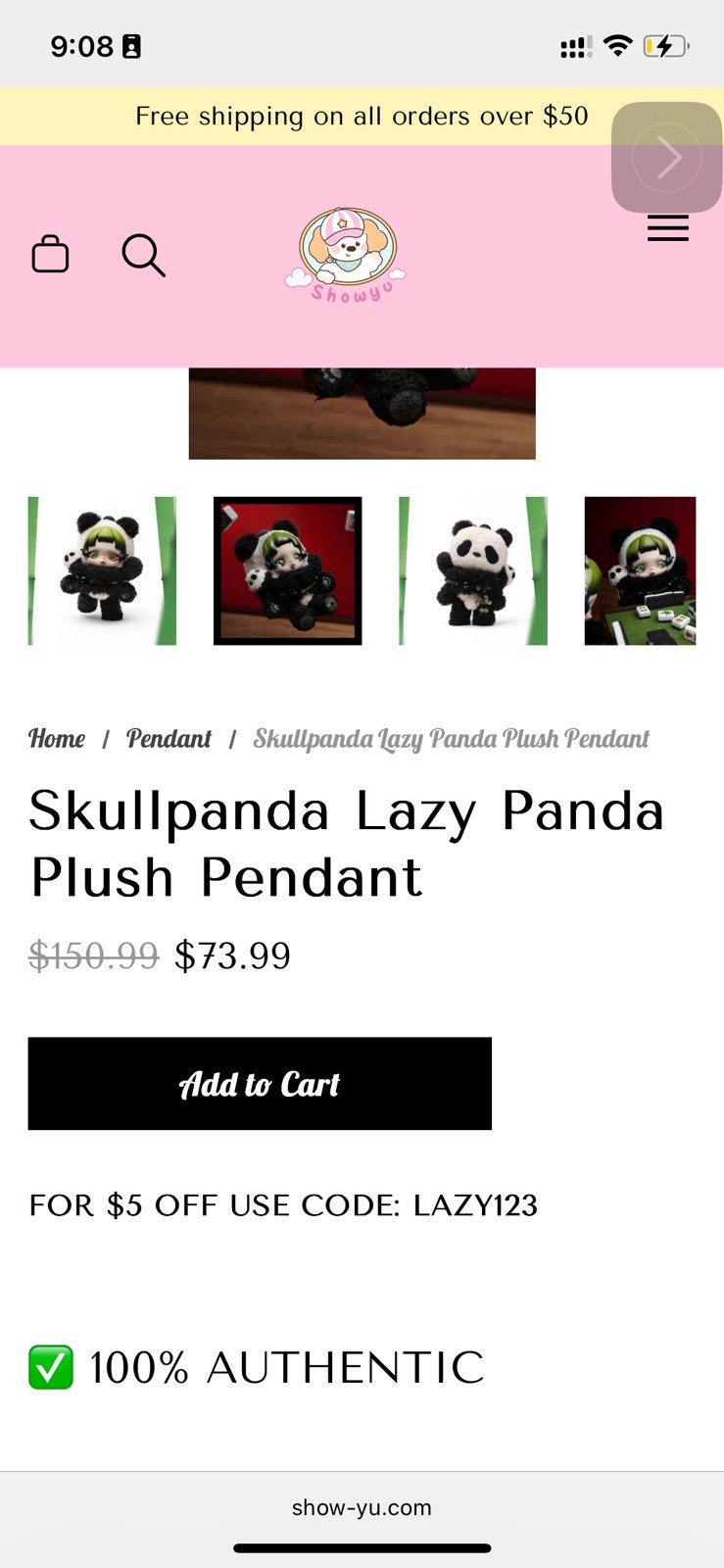Screen dimensions: 724x1568
Task: Open the shopping bag cart icon
Action: 50,254
